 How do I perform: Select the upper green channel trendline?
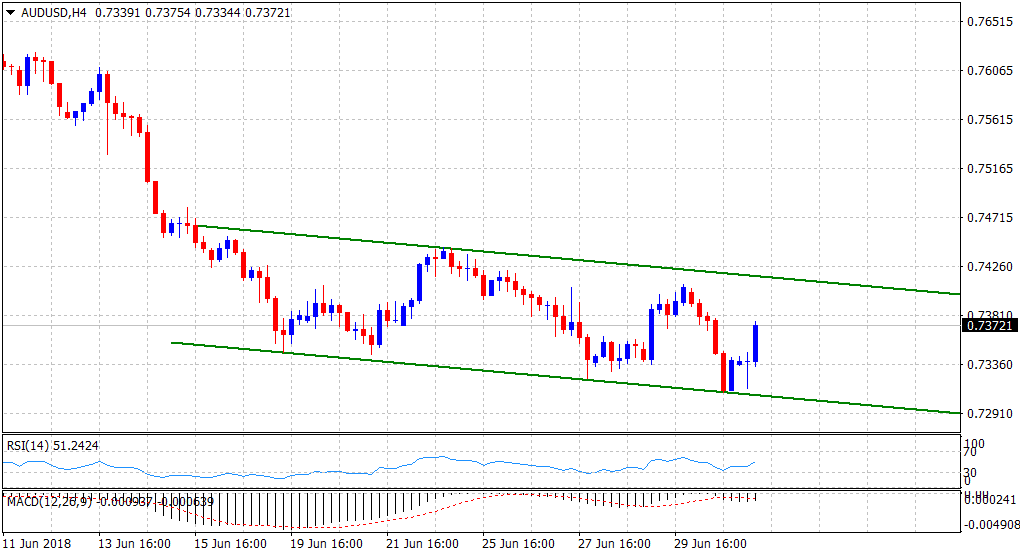point(600,262)
